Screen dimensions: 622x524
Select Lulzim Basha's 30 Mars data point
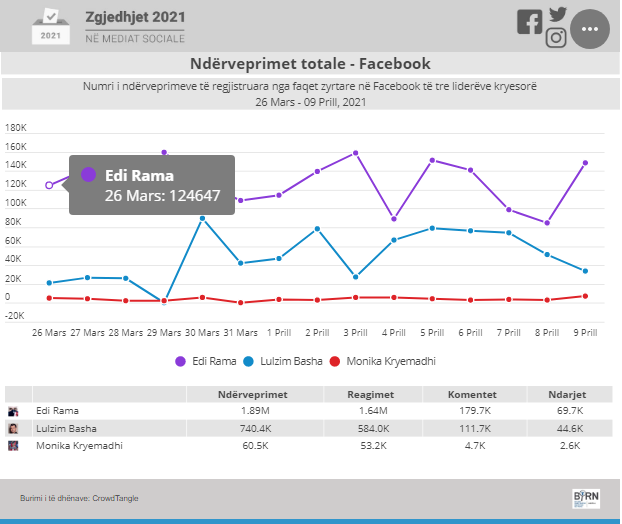pos(202,219)
